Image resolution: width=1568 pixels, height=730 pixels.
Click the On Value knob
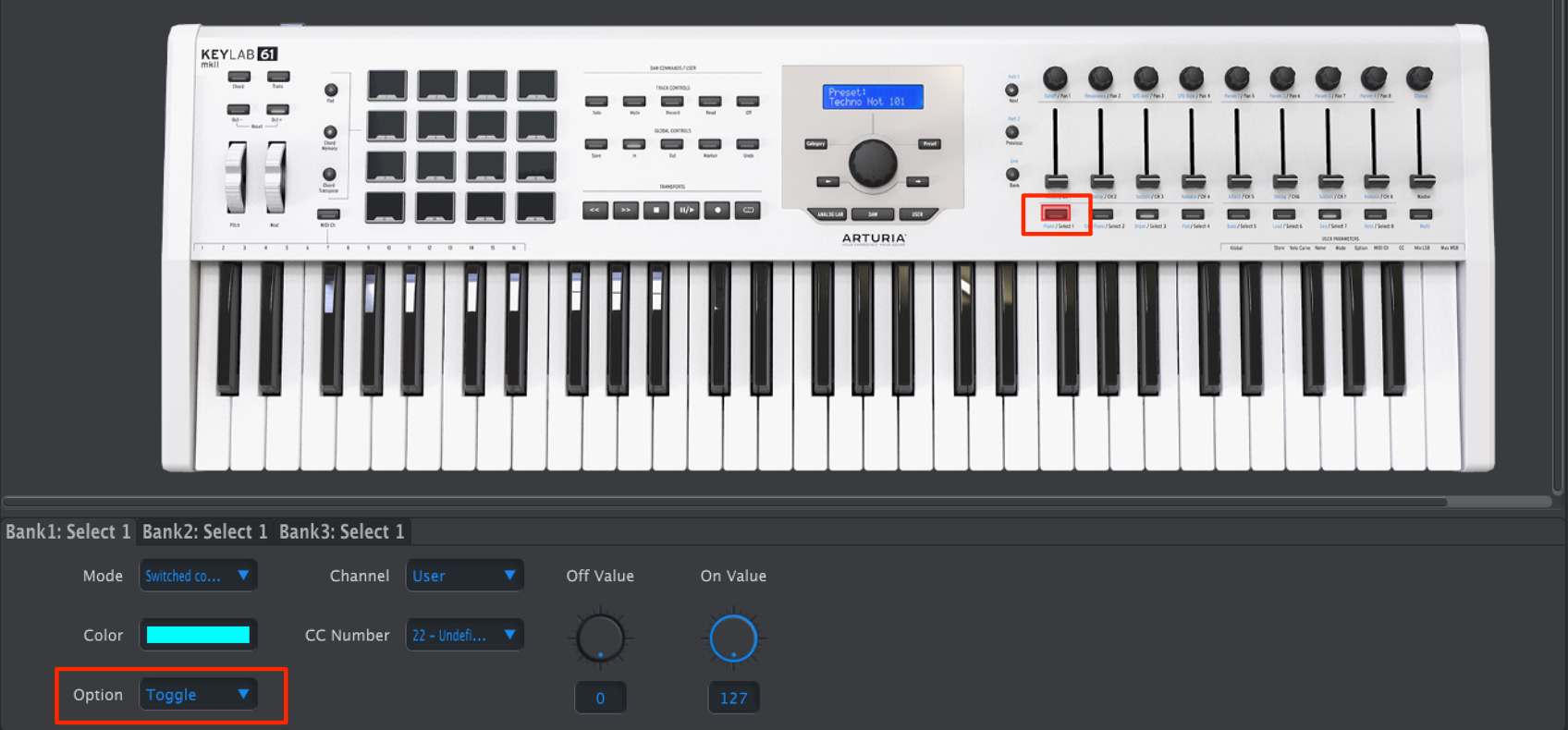(x=733, y=639)
